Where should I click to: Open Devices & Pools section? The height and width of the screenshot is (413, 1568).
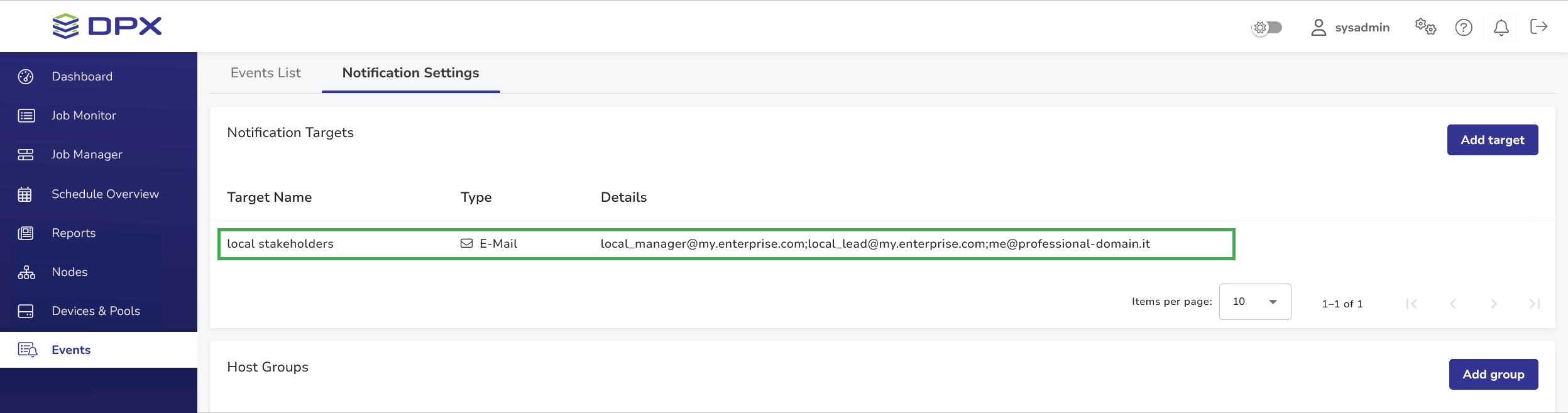click(x=96, y=311)
